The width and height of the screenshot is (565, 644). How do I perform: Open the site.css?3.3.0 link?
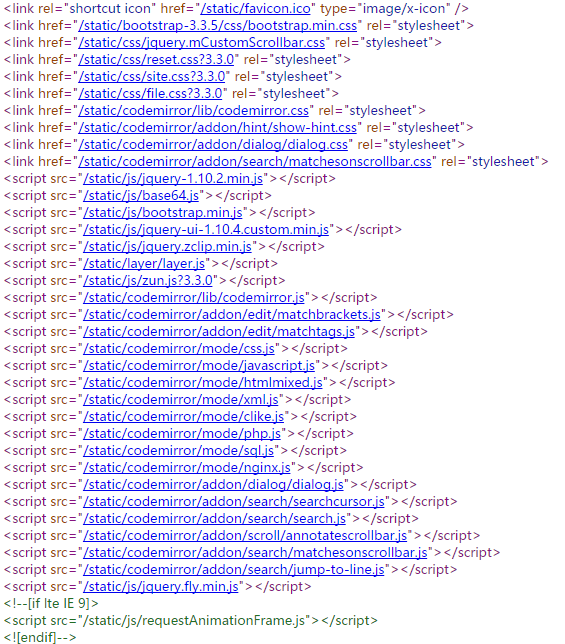(x=152, y=76)
